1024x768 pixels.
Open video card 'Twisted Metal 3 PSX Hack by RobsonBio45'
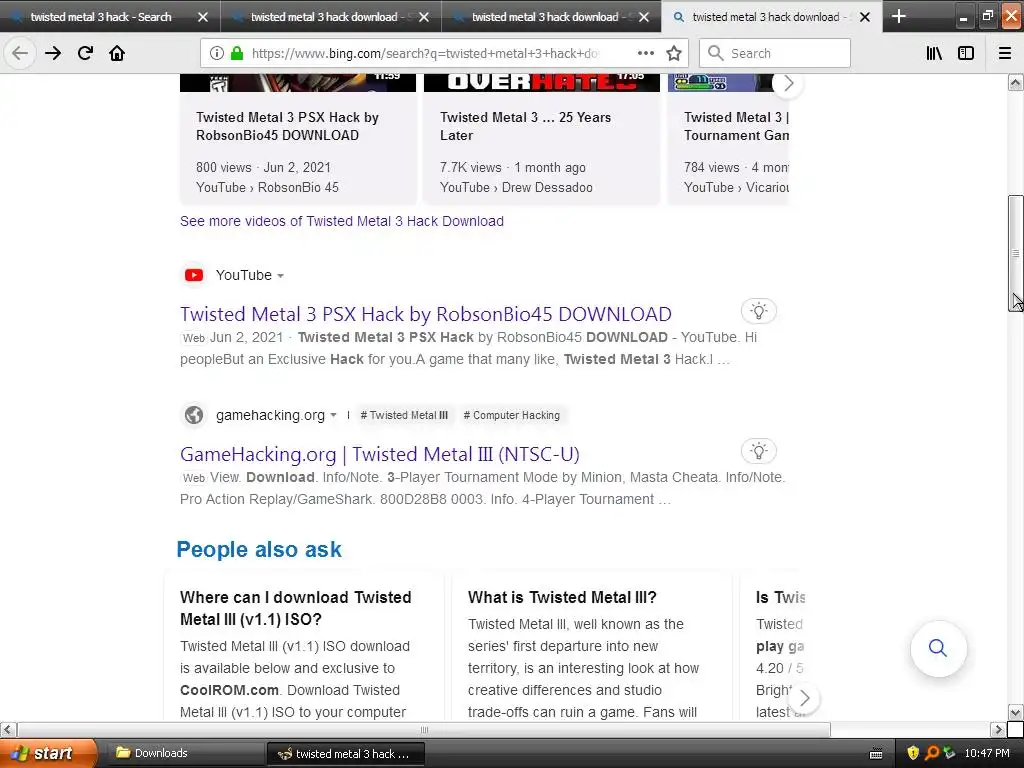coord(298,138)
